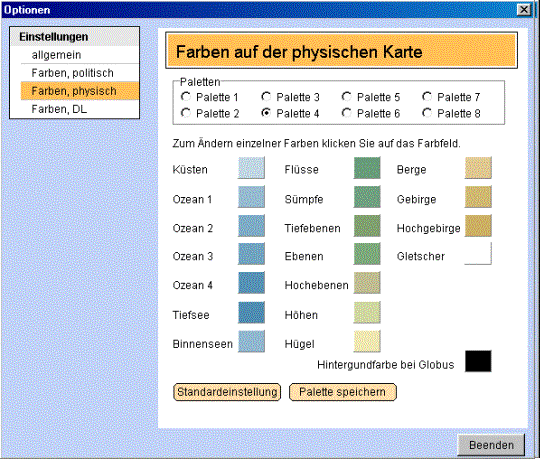Change the Tiefebenen color swatch
The width and height of the screenshot is (540, 459).
pos(367,226)
